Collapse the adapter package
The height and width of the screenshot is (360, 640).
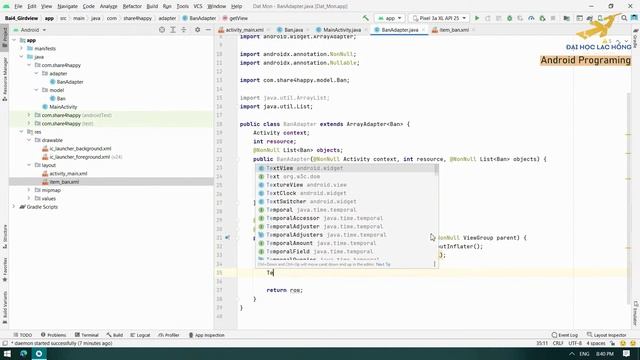(37, 73)
